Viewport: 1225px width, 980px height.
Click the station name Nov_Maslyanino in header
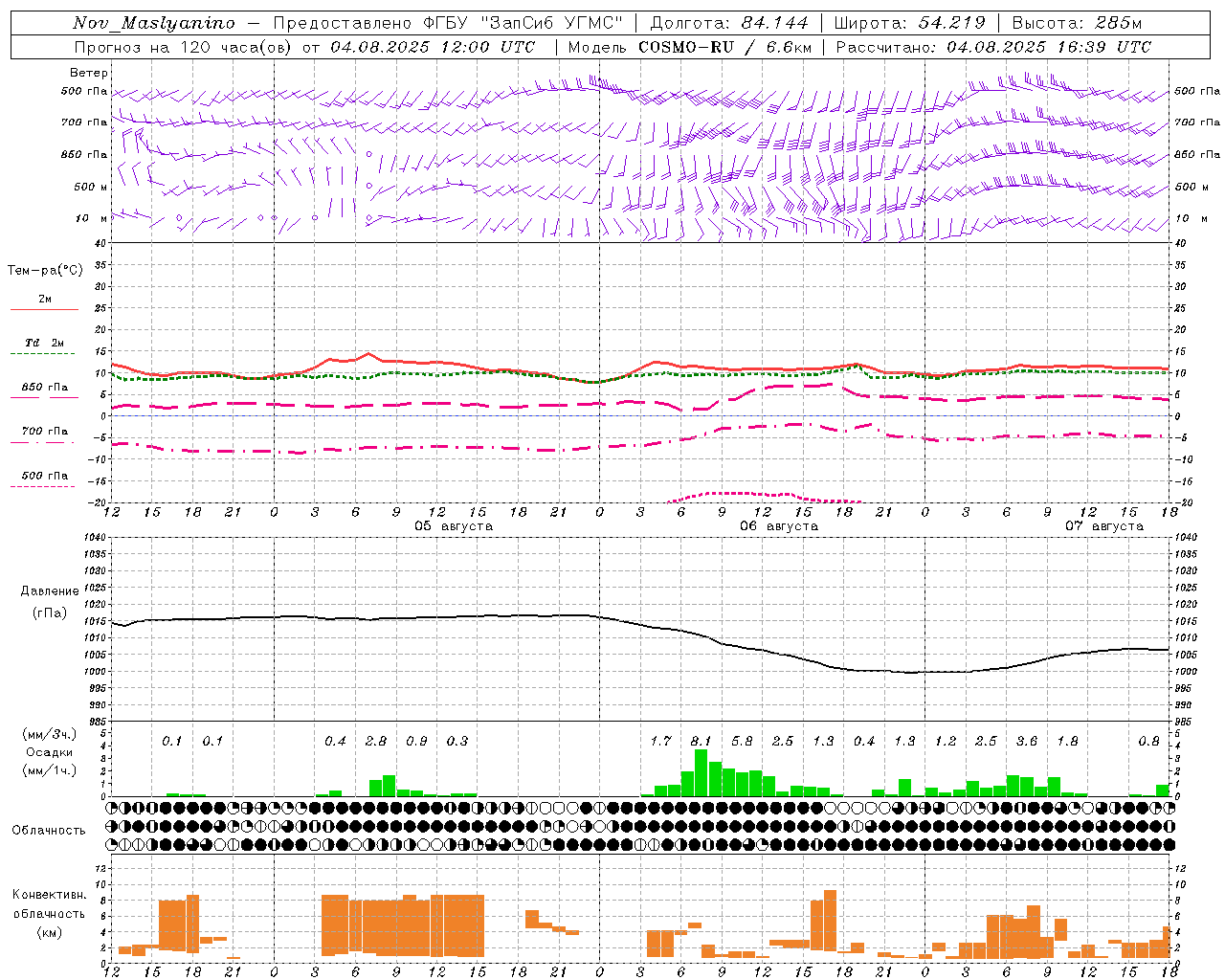154,23
